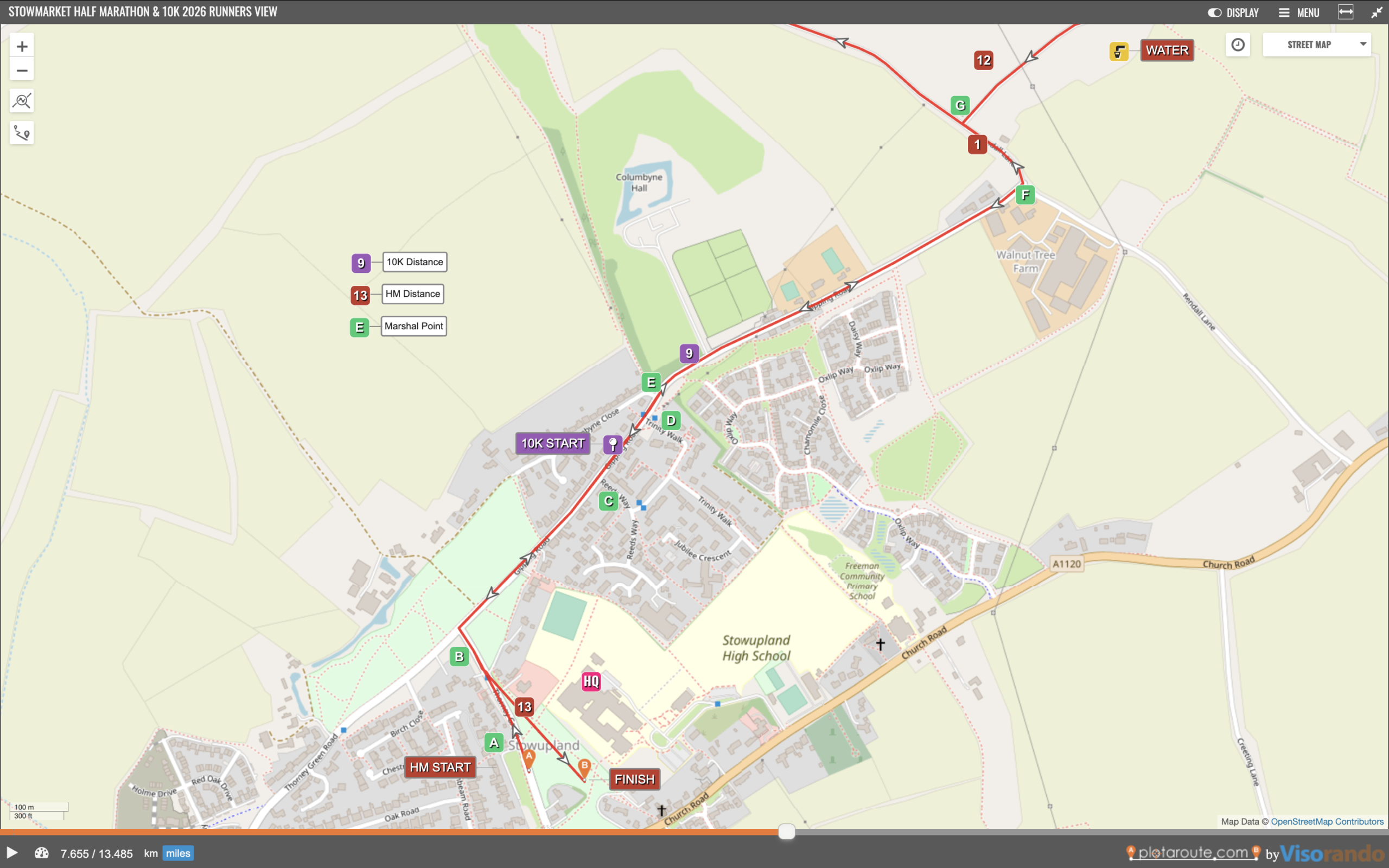This screenshot has width=1389, height=868.
Task: Click the purple 9 legend icon
Action: (361, 263)
